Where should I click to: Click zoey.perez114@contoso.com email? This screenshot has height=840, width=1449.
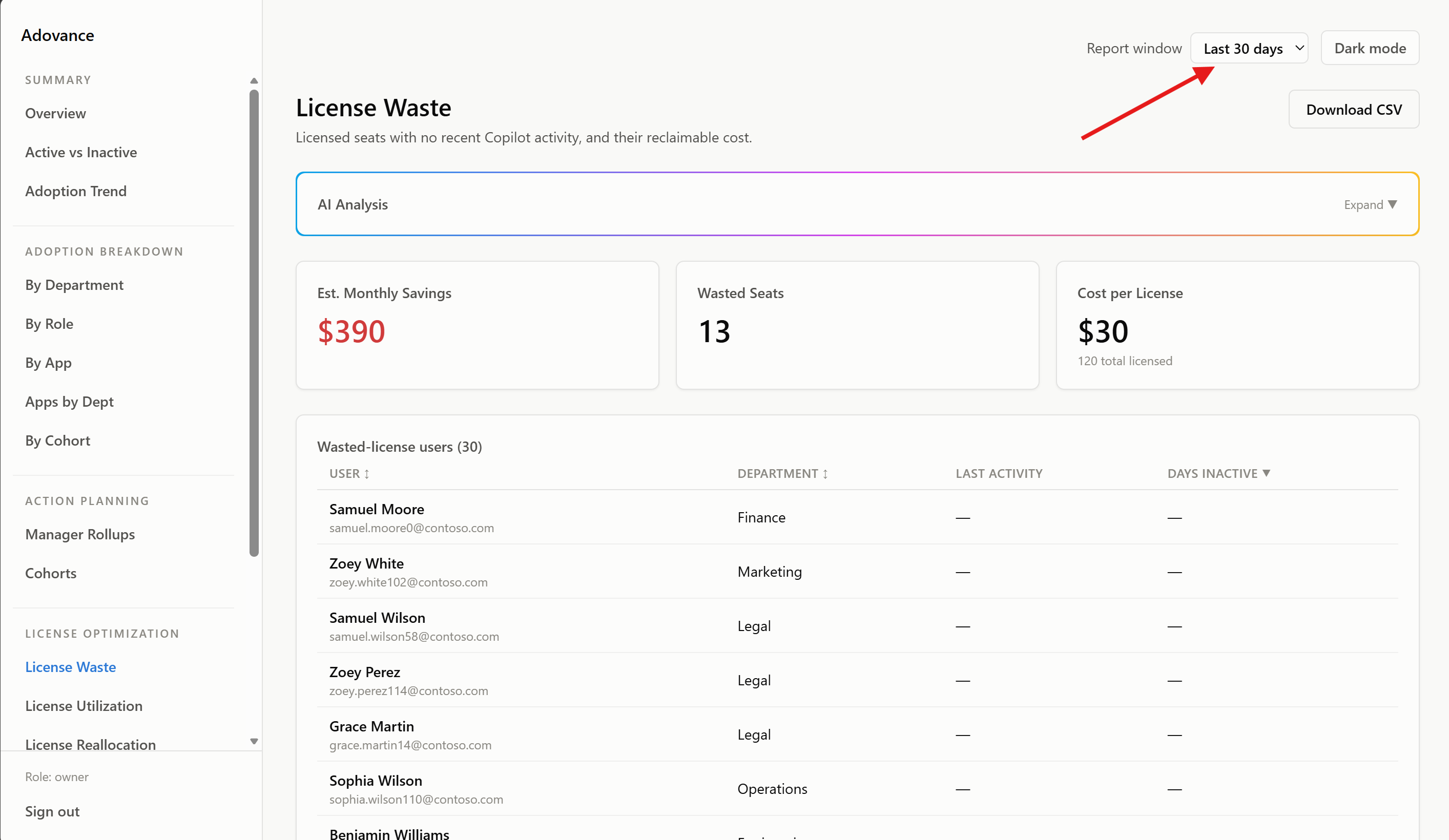tap(409, 690)
